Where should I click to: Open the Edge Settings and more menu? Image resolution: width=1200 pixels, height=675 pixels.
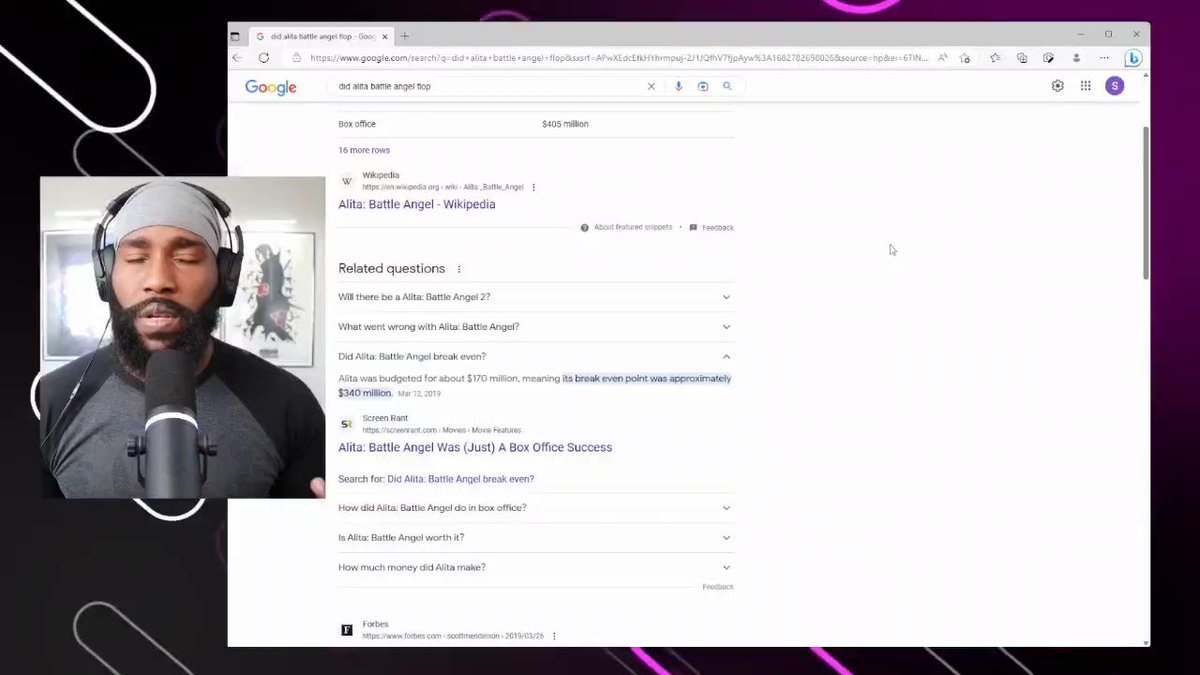(1103, 58)
